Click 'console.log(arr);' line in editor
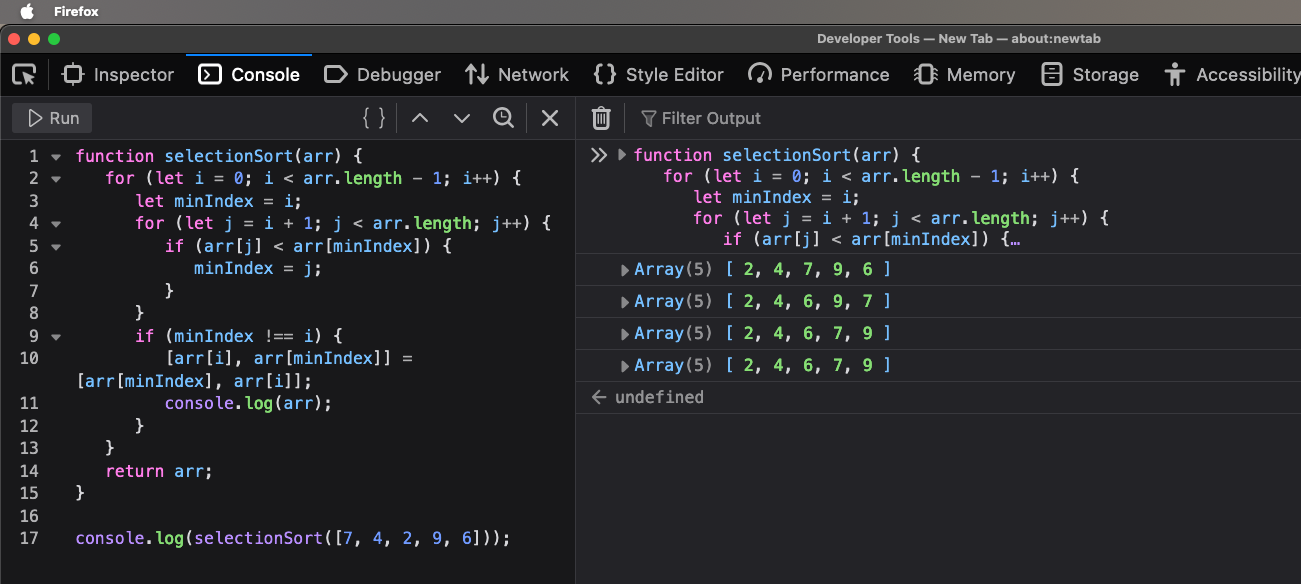Viewport: 1301px width, 584px height. pos(248,403)
